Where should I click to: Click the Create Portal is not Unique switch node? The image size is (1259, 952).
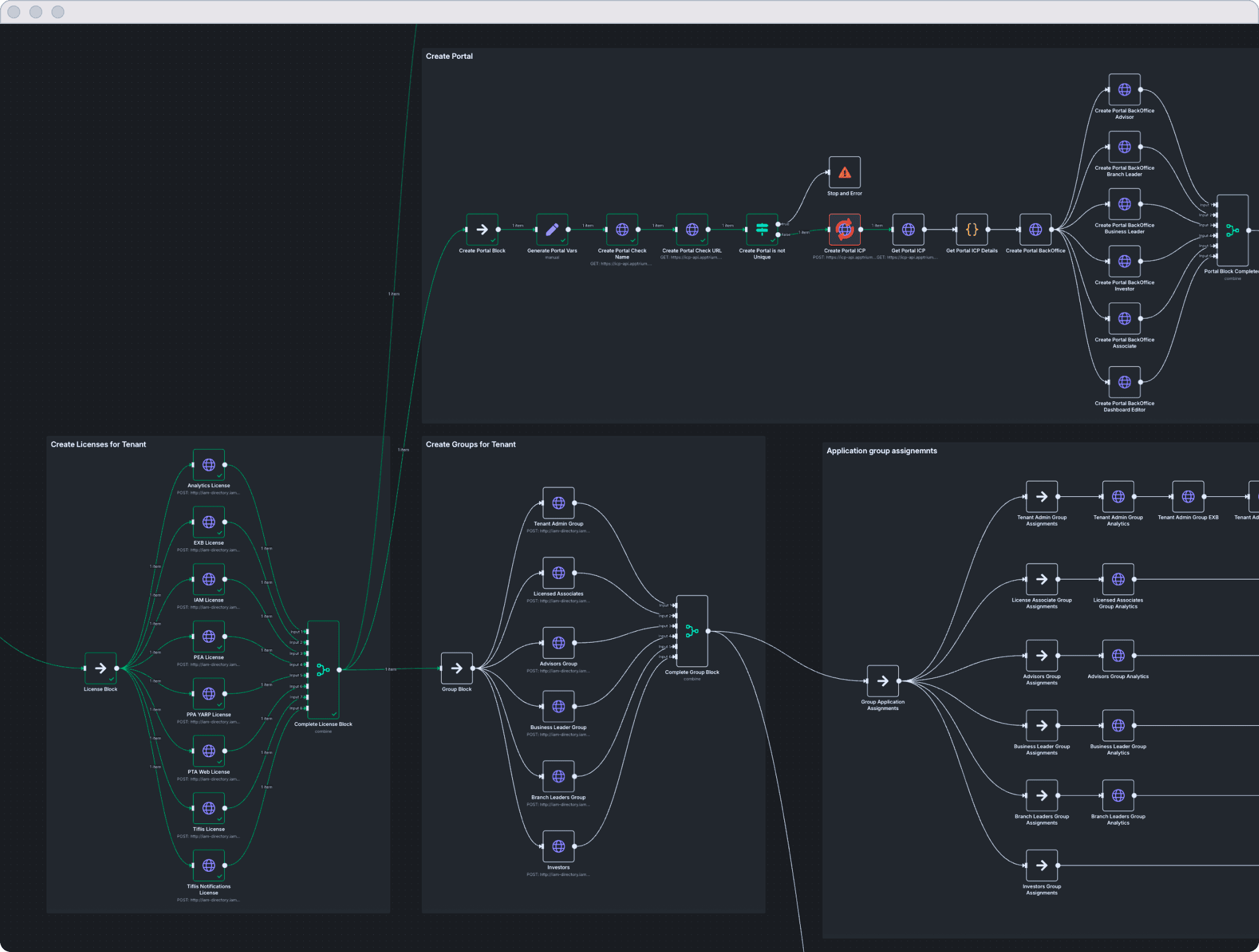(762, 230)
